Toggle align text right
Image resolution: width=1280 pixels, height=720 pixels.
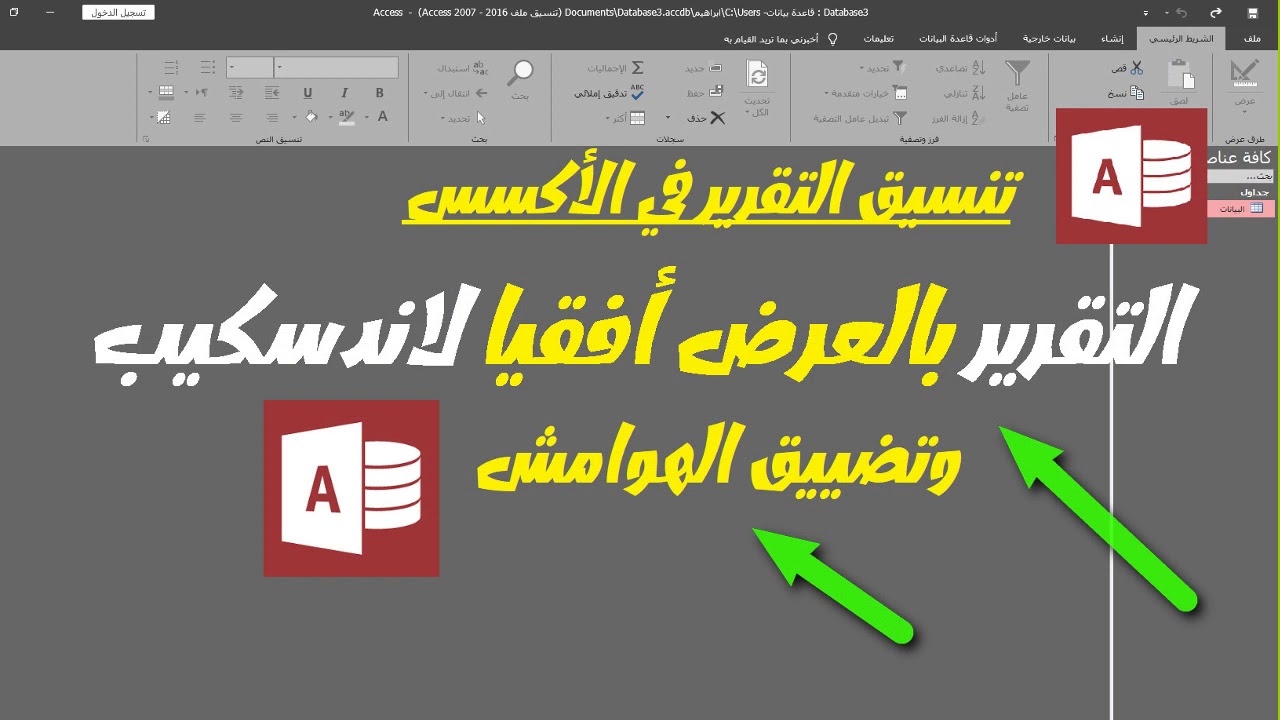coord(272,117)
